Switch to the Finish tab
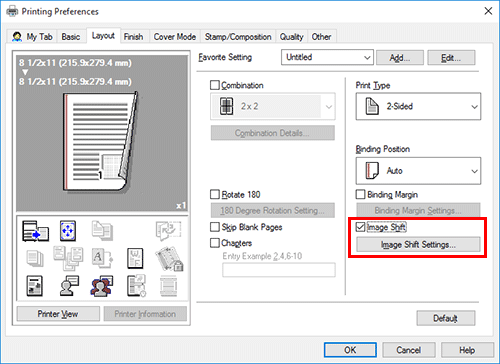The width and height of the screenshot is (500, 364). coord(133,37)
